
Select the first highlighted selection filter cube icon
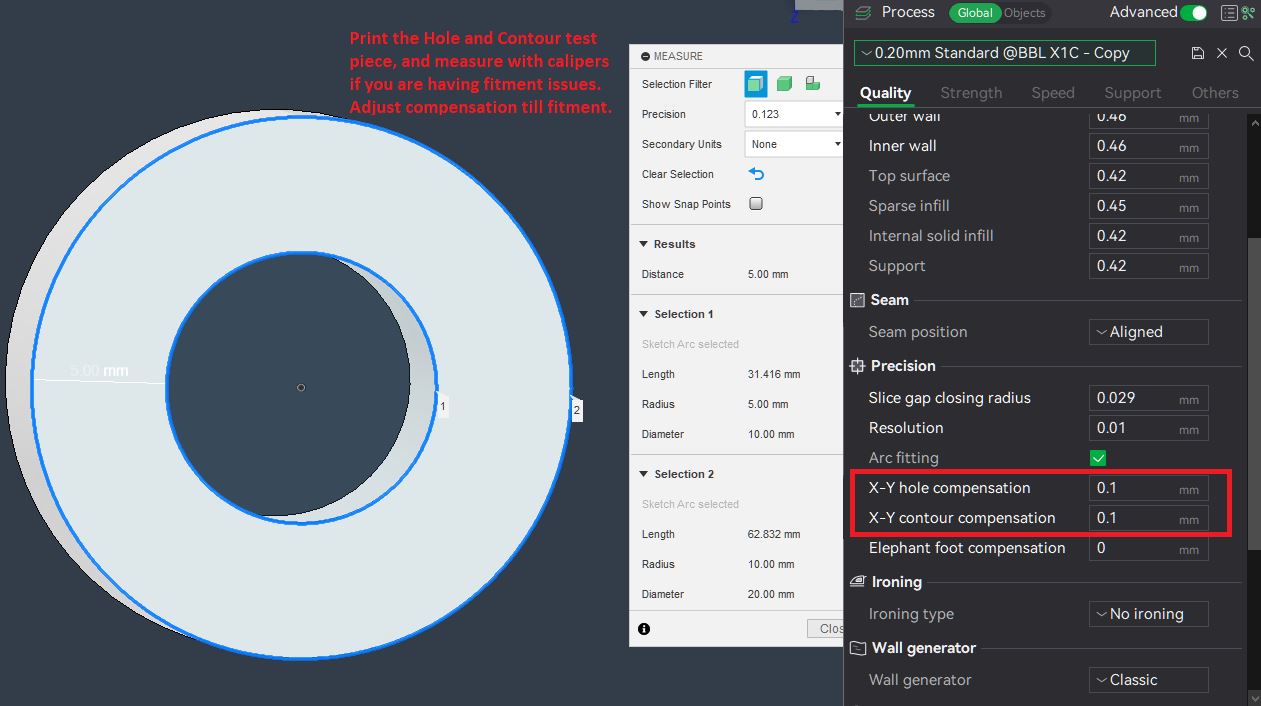click(x=756, y=84)
